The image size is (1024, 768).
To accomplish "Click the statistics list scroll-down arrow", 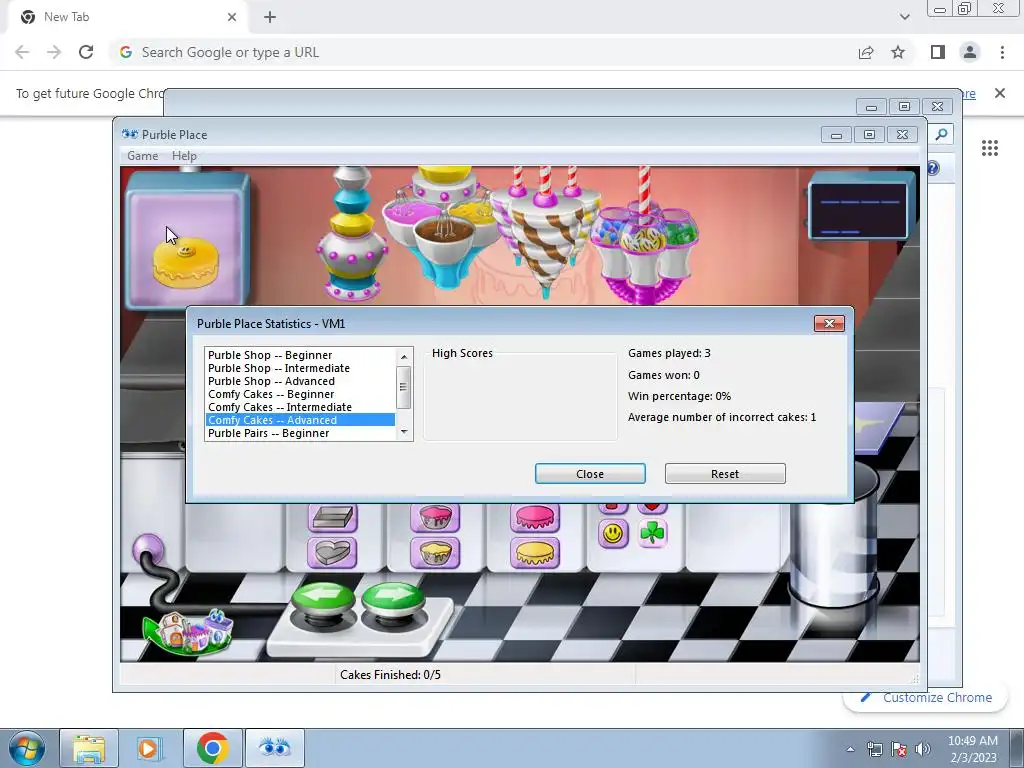I will [x=404, y=432].
